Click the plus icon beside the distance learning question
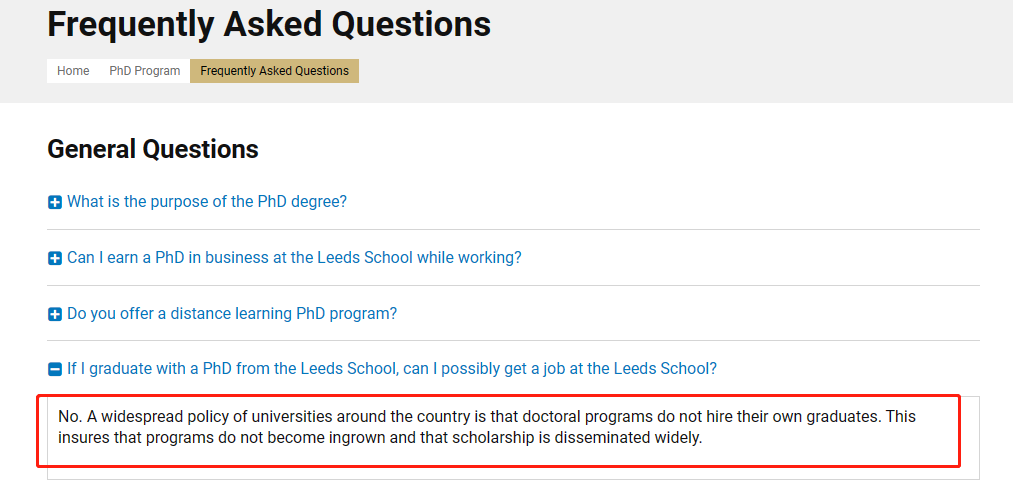Screen dimensions: 1013x493 tap(55, 315)
